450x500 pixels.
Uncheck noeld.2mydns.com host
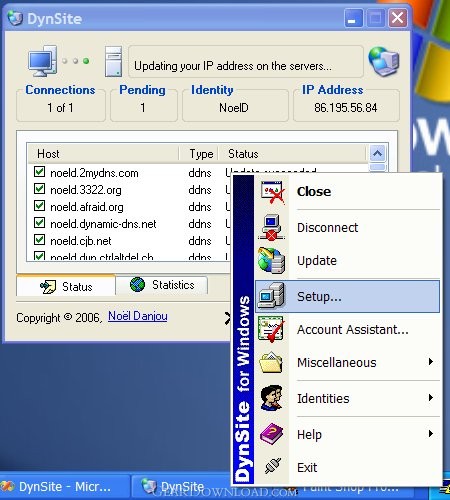coord(39,172)
